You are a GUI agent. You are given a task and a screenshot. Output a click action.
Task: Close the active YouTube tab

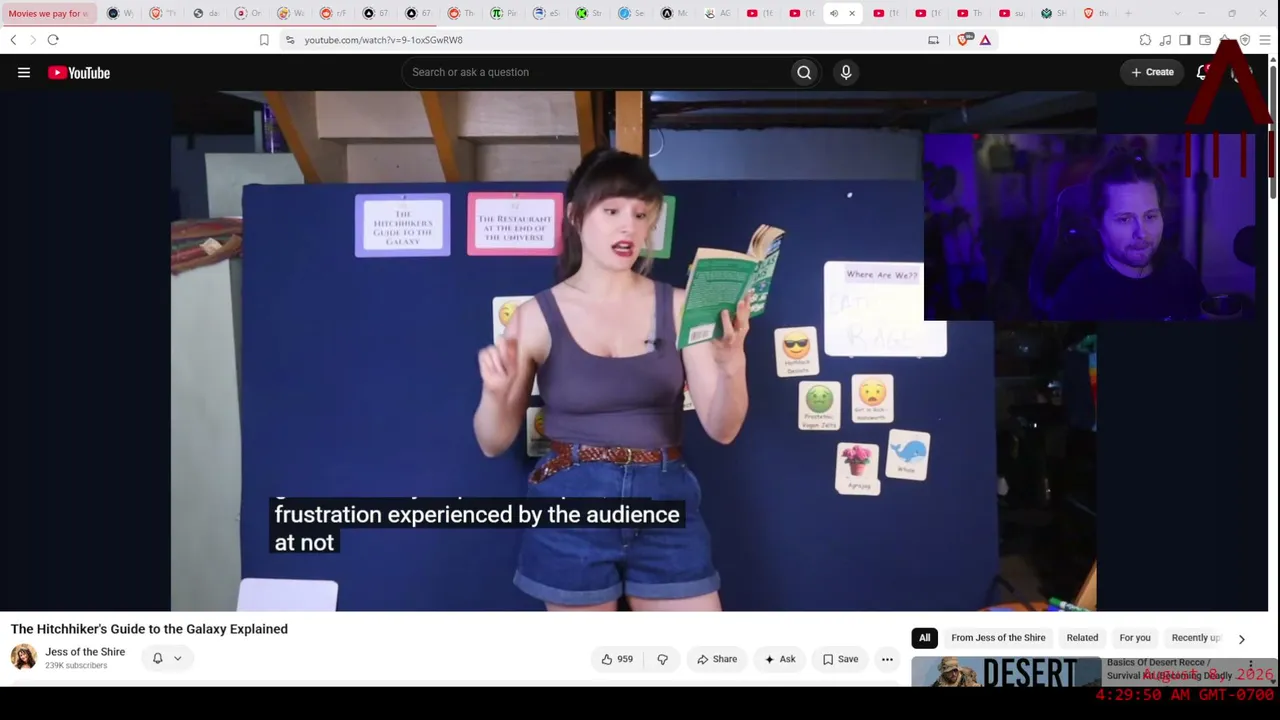click(852, 13)
